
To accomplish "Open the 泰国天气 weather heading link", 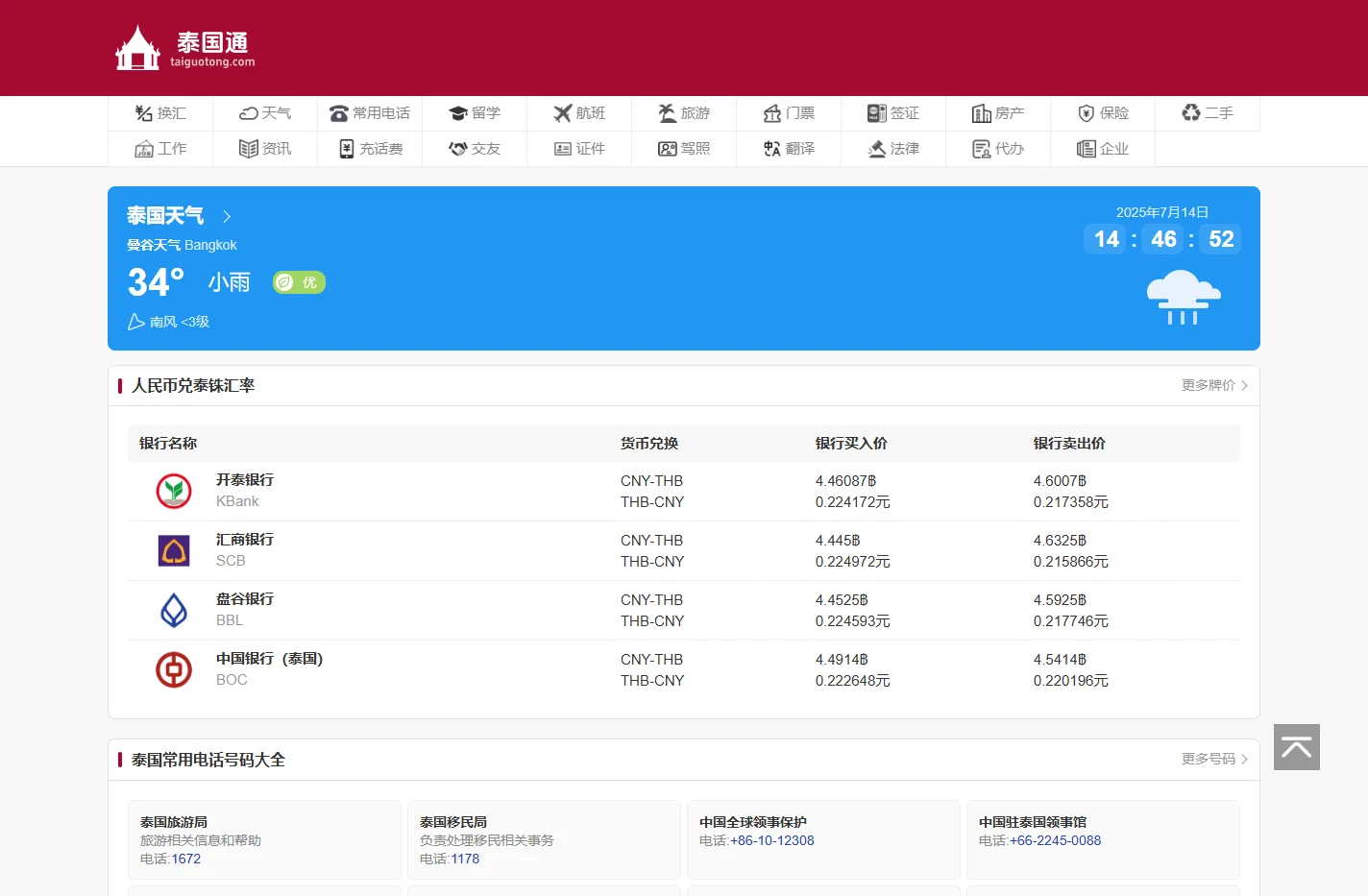I will pos(165,215).
